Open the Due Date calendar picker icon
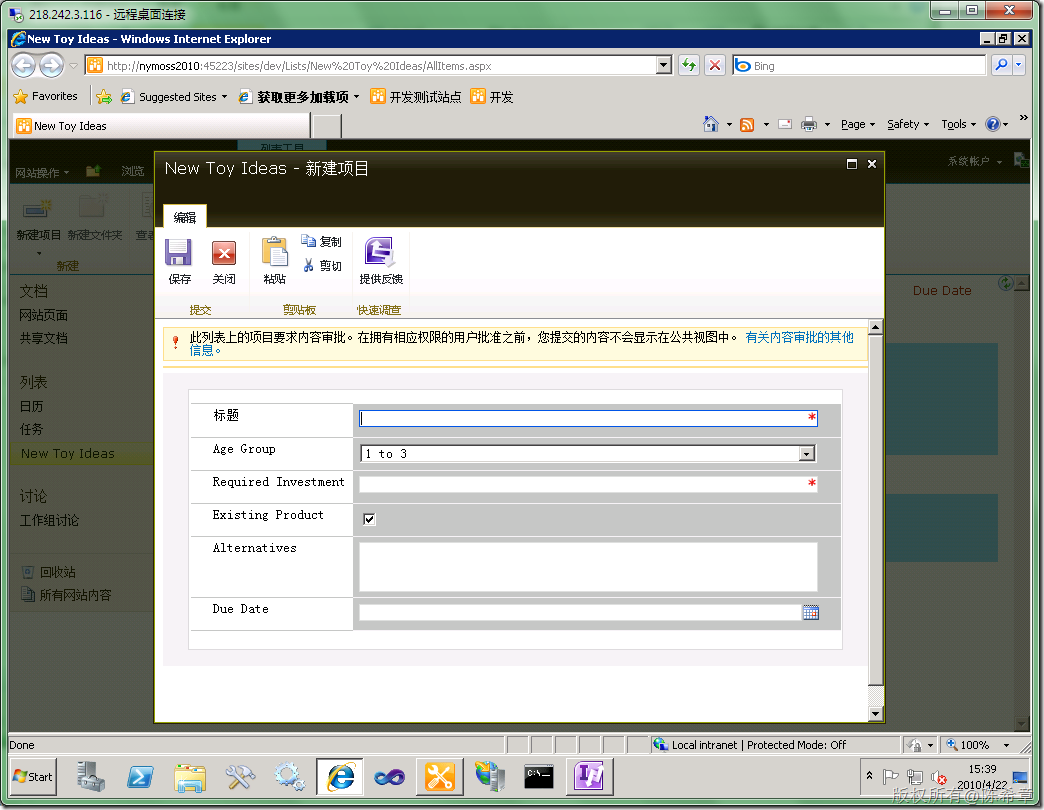The image size is (1044, 810). 810,612
